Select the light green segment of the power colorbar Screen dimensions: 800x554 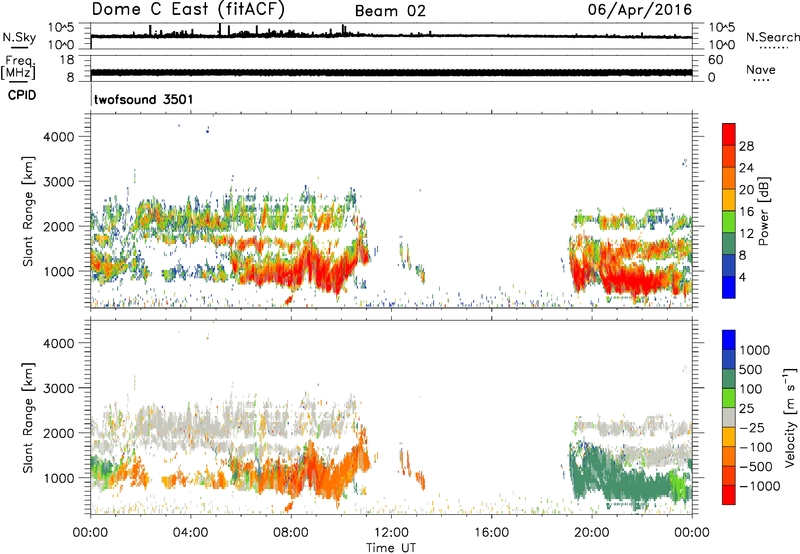(x=729, y=221)
